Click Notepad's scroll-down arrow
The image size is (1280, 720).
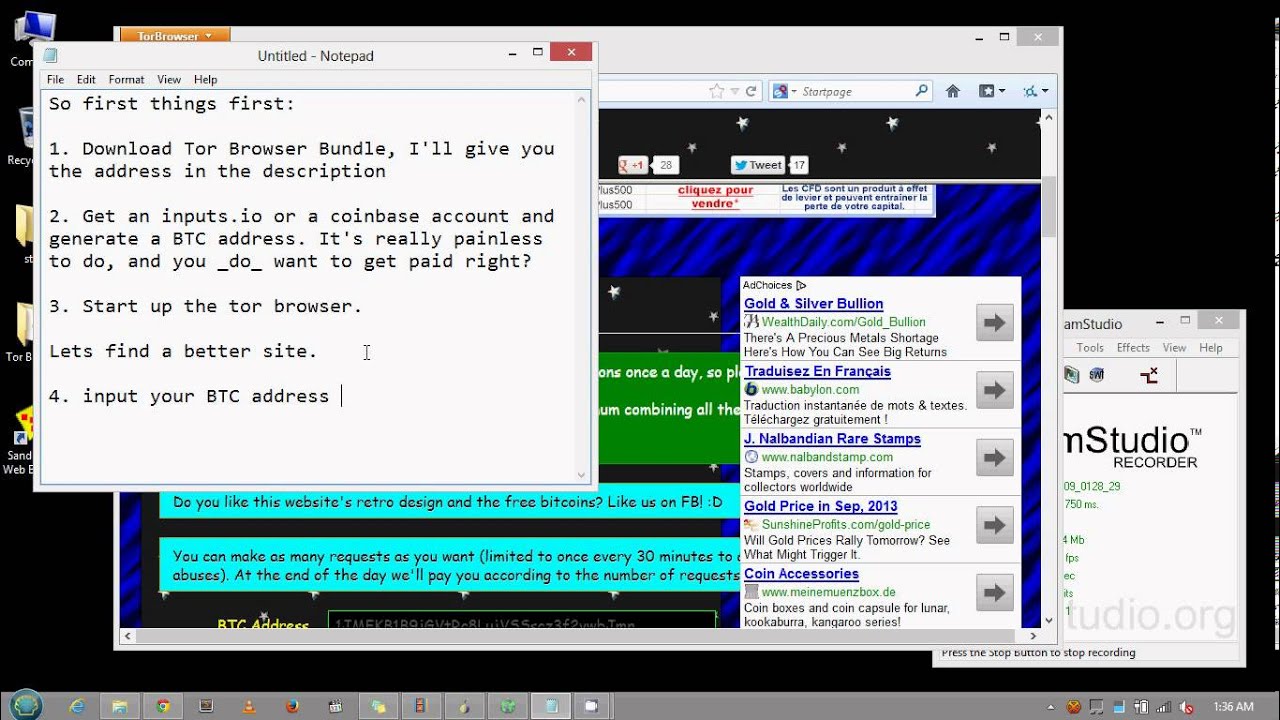point(582,475)
